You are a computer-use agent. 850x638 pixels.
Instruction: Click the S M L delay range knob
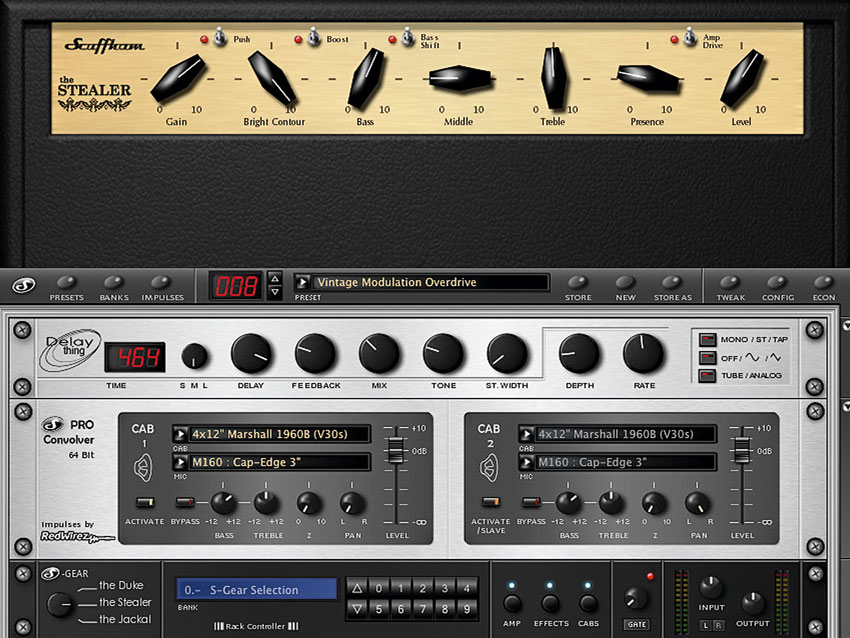click(x=194, y=356)
